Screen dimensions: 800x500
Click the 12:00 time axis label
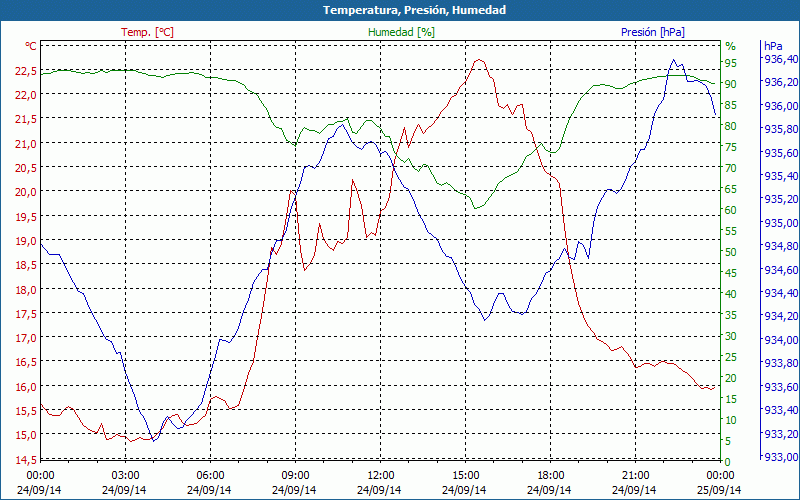click(381, 476)
